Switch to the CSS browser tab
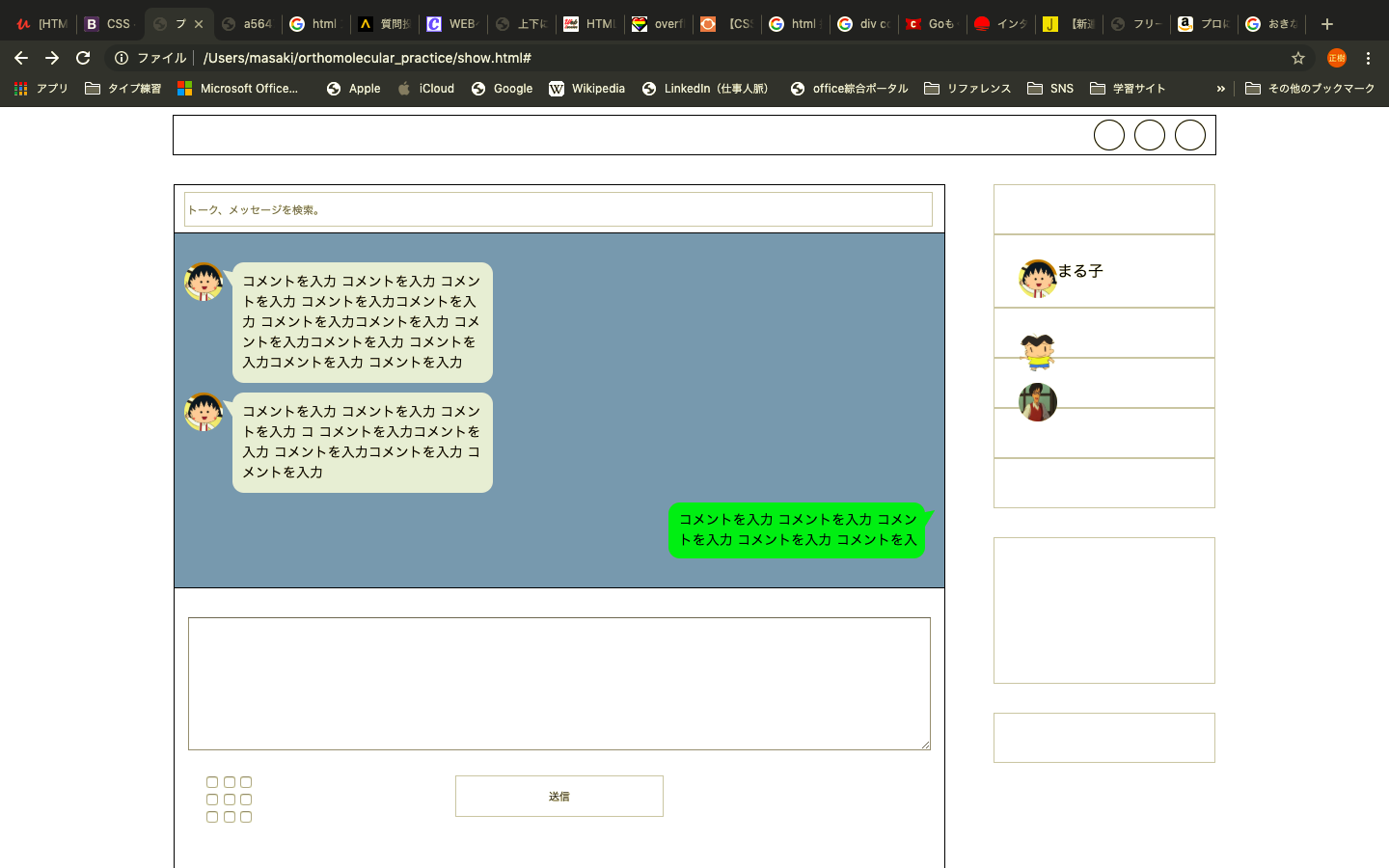1389x868 pixels. click(x=109, y=24)
